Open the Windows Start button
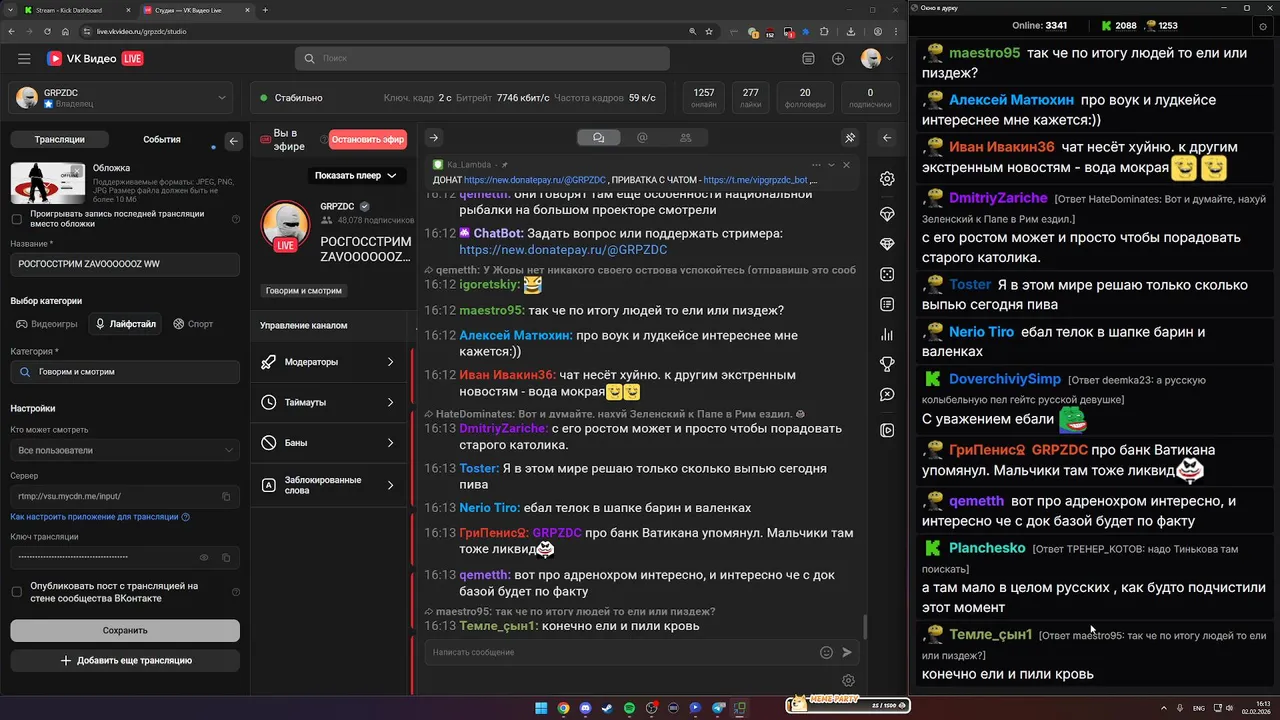Viewport: 1280px width, 720px height. click(541, 708)
